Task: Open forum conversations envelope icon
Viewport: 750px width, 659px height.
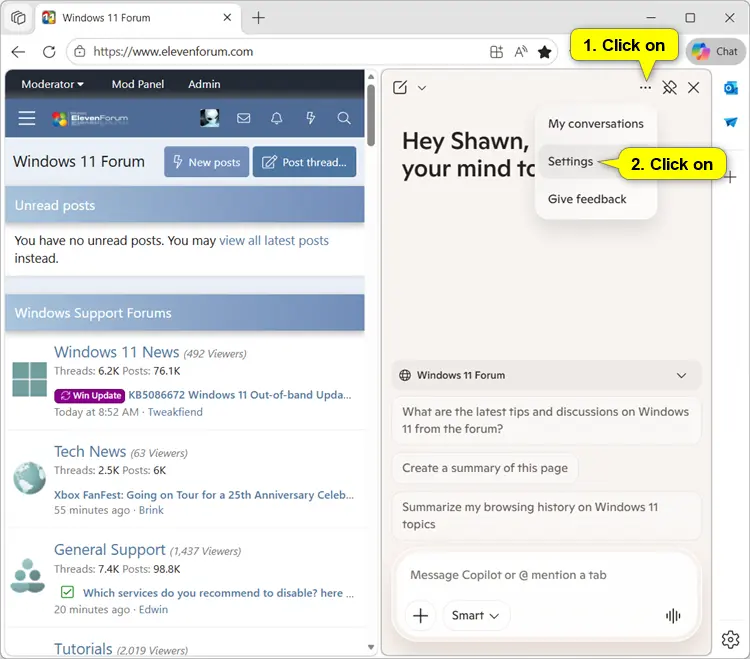Action: [243, 118]
